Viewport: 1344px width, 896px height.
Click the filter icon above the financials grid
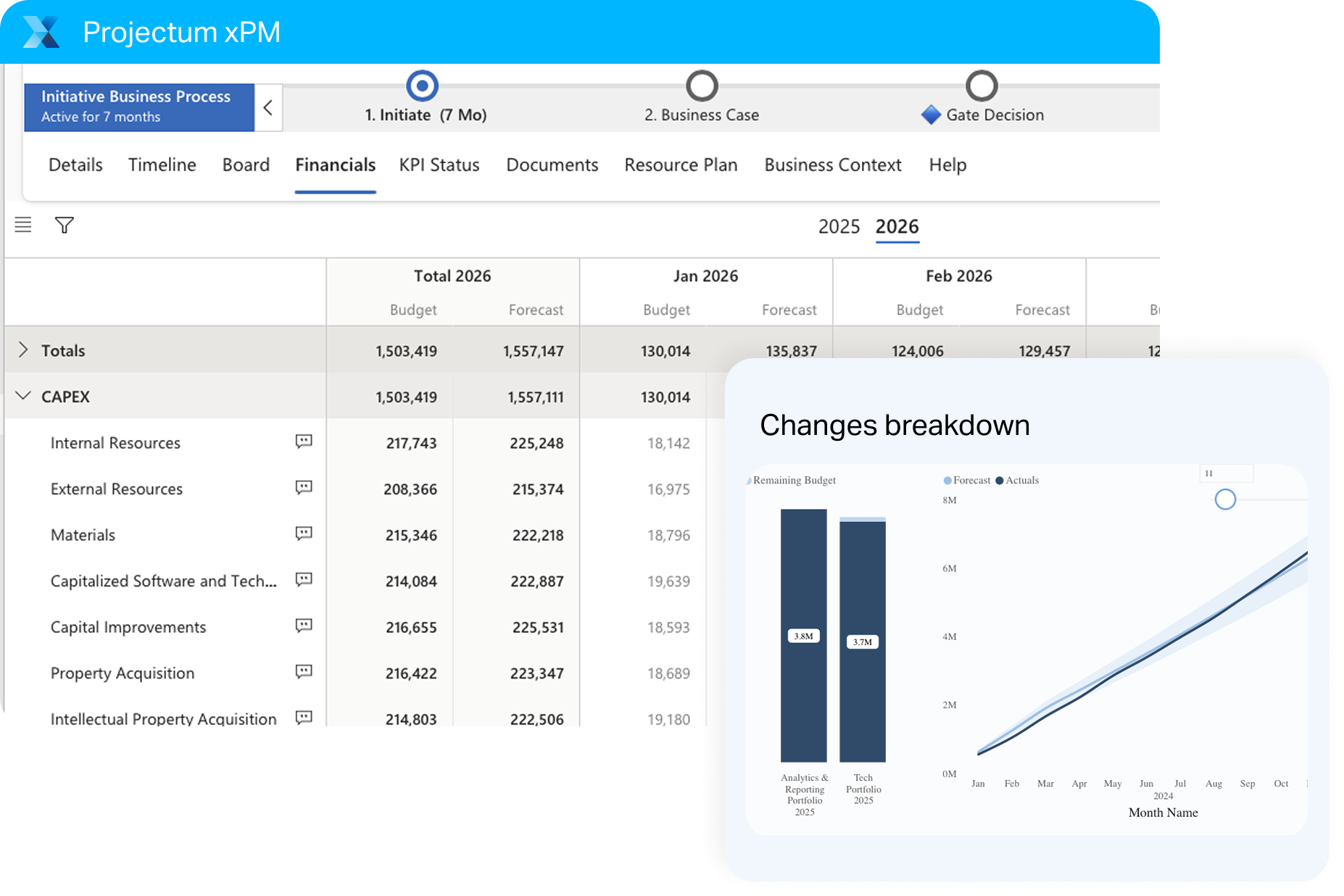point(64,225)
